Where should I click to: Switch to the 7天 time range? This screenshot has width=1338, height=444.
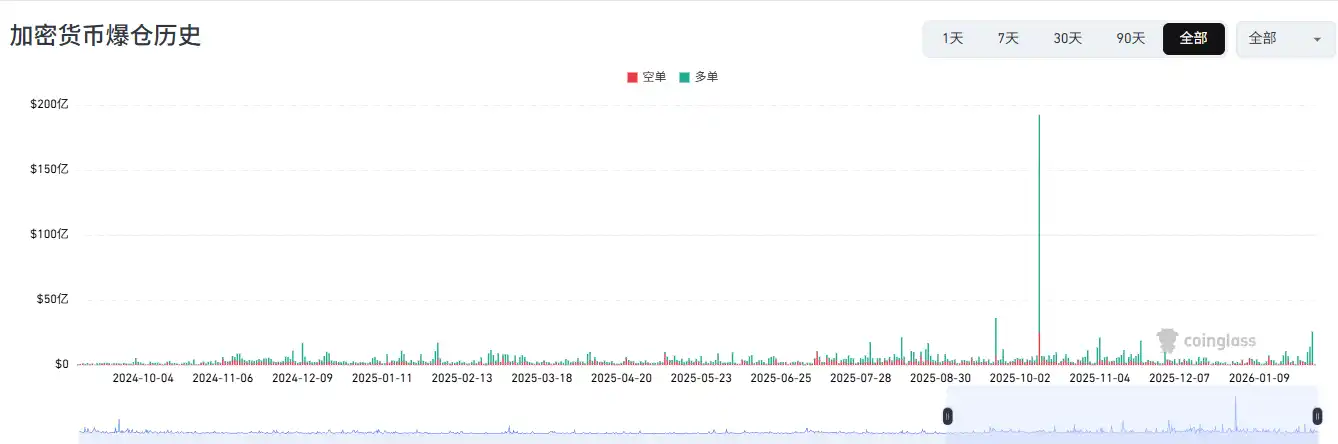tap(1008, 39)
